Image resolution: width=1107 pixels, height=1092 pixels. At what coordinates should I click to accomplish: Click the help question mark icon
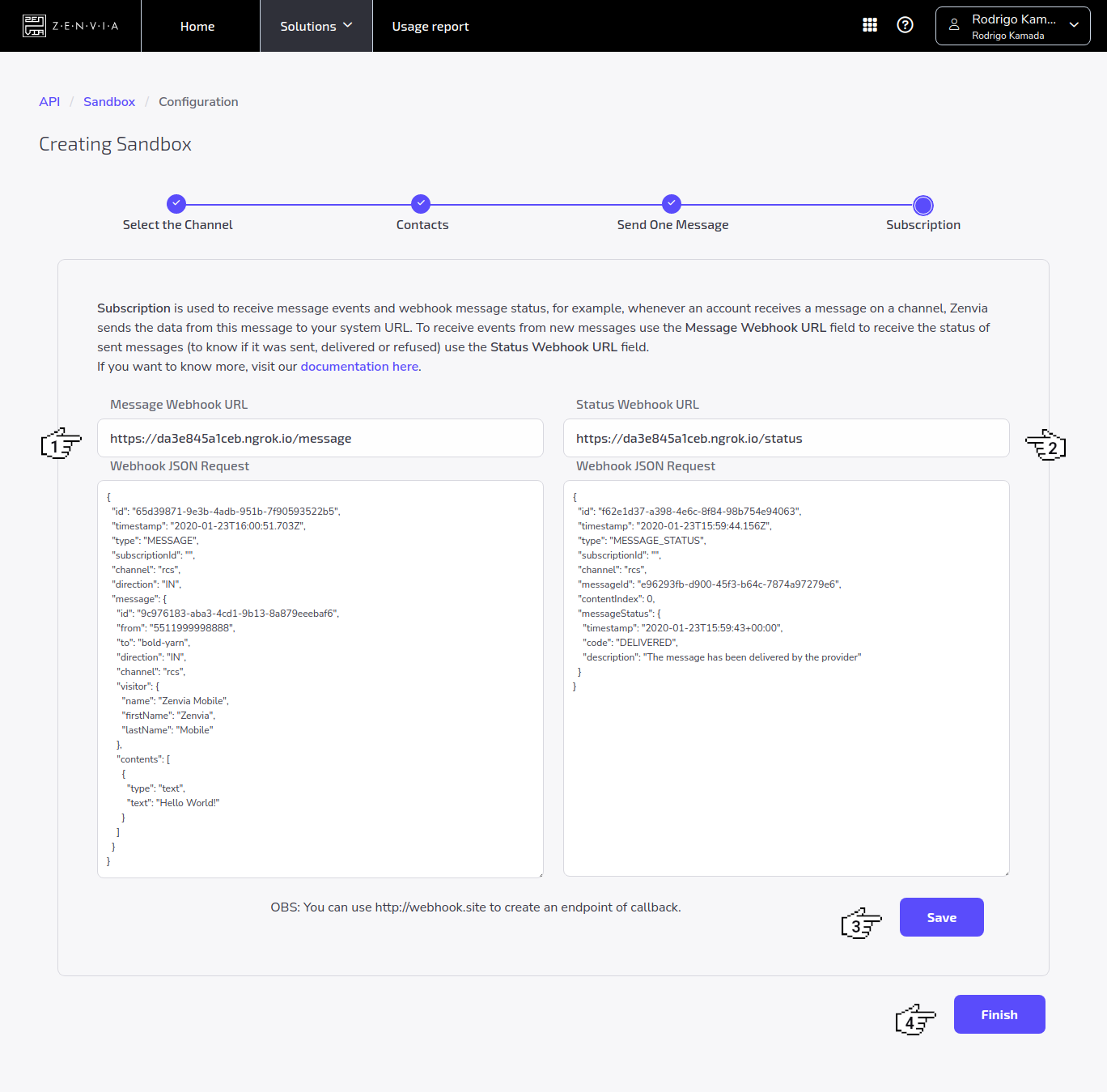point(905,25)
